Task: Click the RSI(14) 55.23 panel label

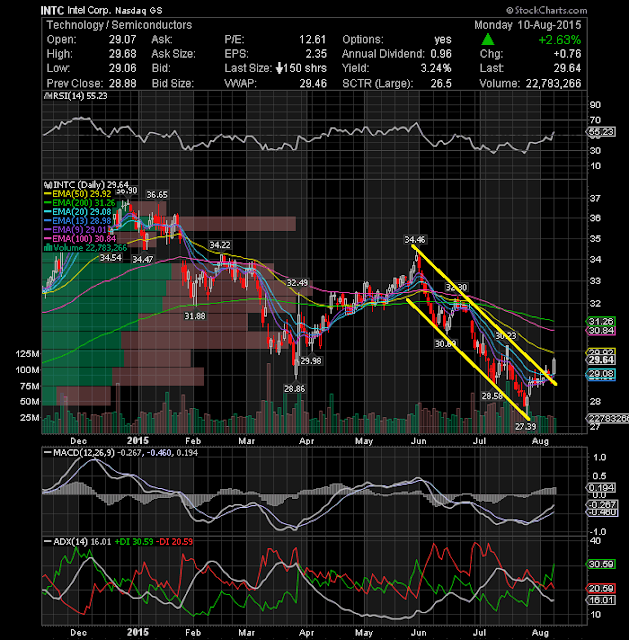Action: click(x=76, y=96)
